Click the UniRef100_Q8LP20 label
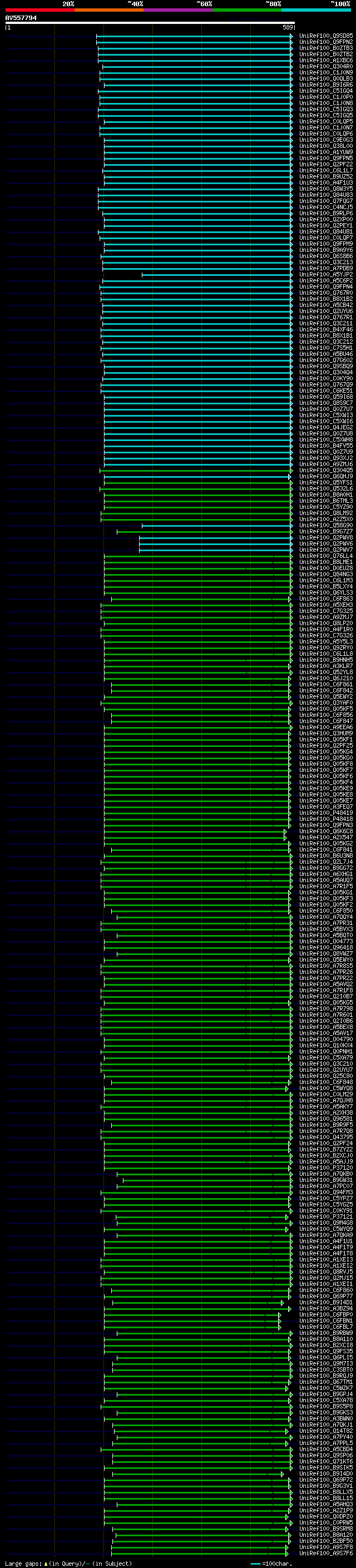The image size is (356, 1568). [x=326, y=624]
